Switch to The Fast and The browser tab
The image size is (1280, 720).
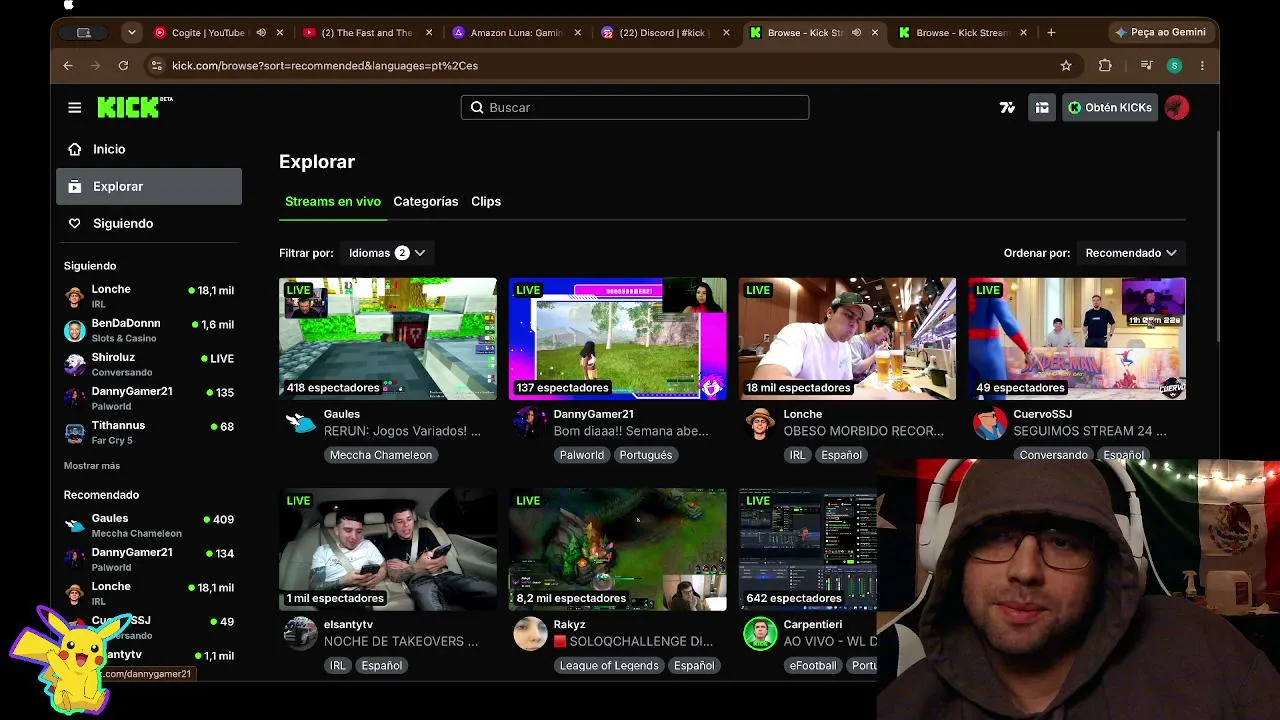[366, 33]
